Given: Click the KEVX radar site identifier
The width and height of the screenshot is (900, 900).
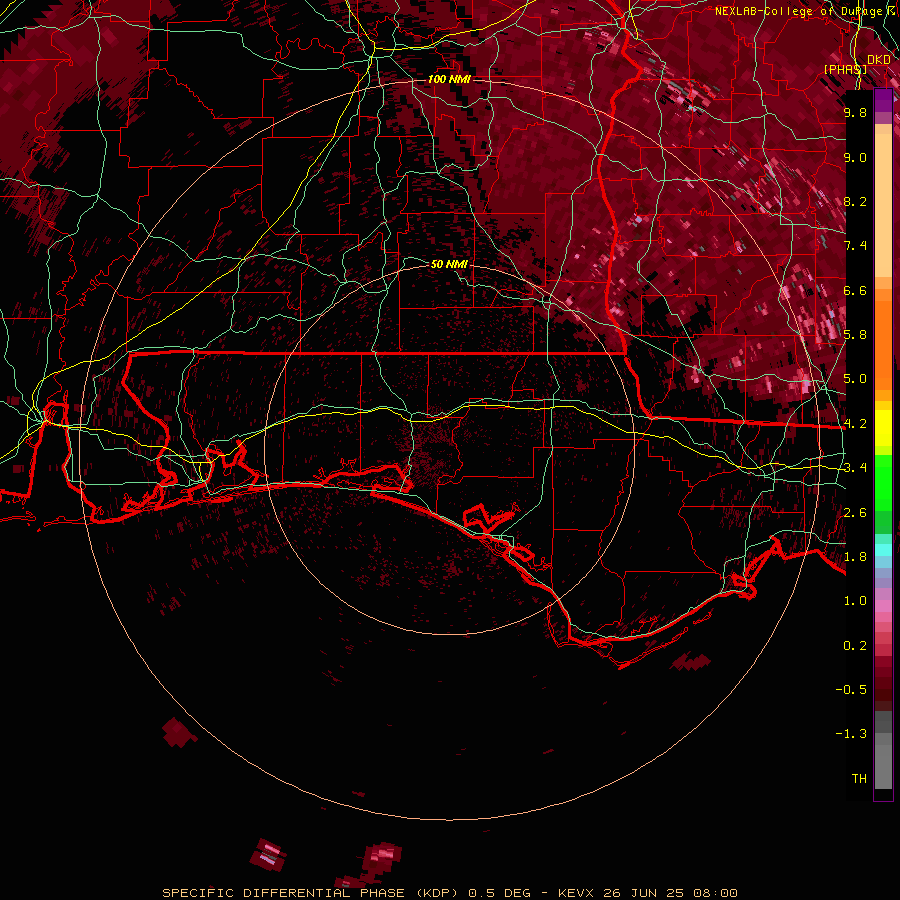Looking at the screenshot, I should [x=577, y=893].
